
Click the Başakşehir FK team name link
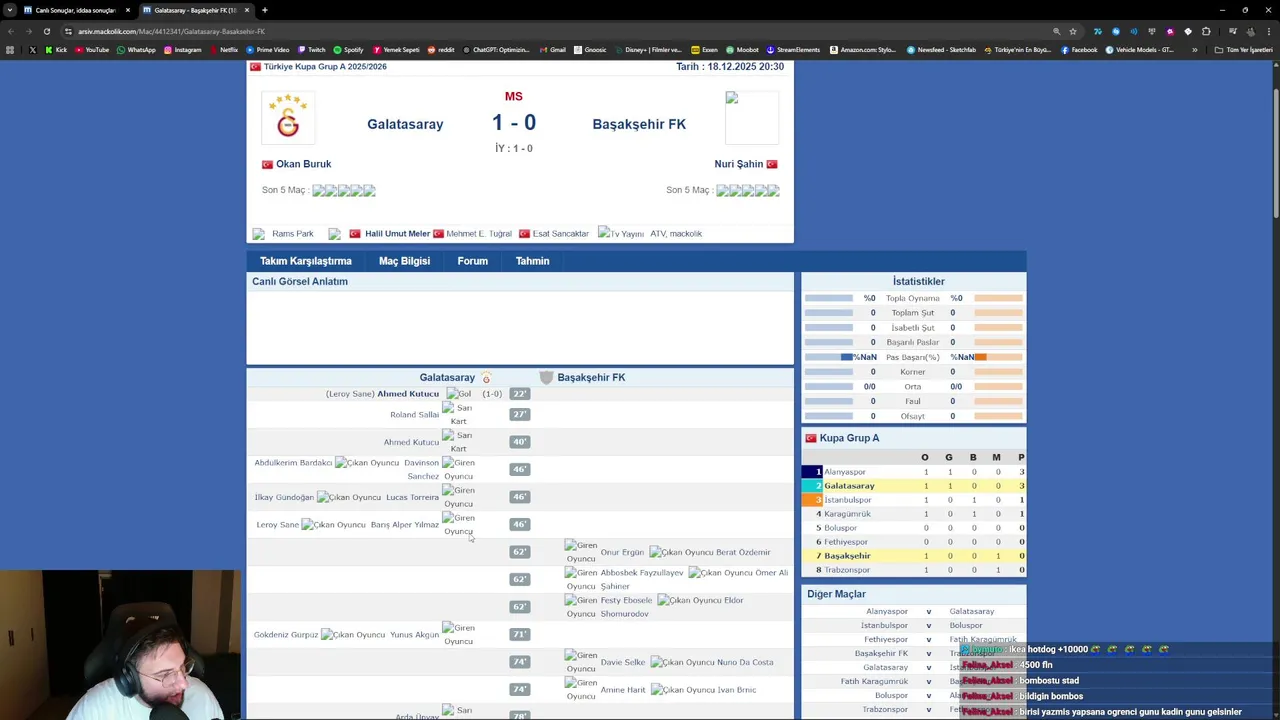coord(639,124)
